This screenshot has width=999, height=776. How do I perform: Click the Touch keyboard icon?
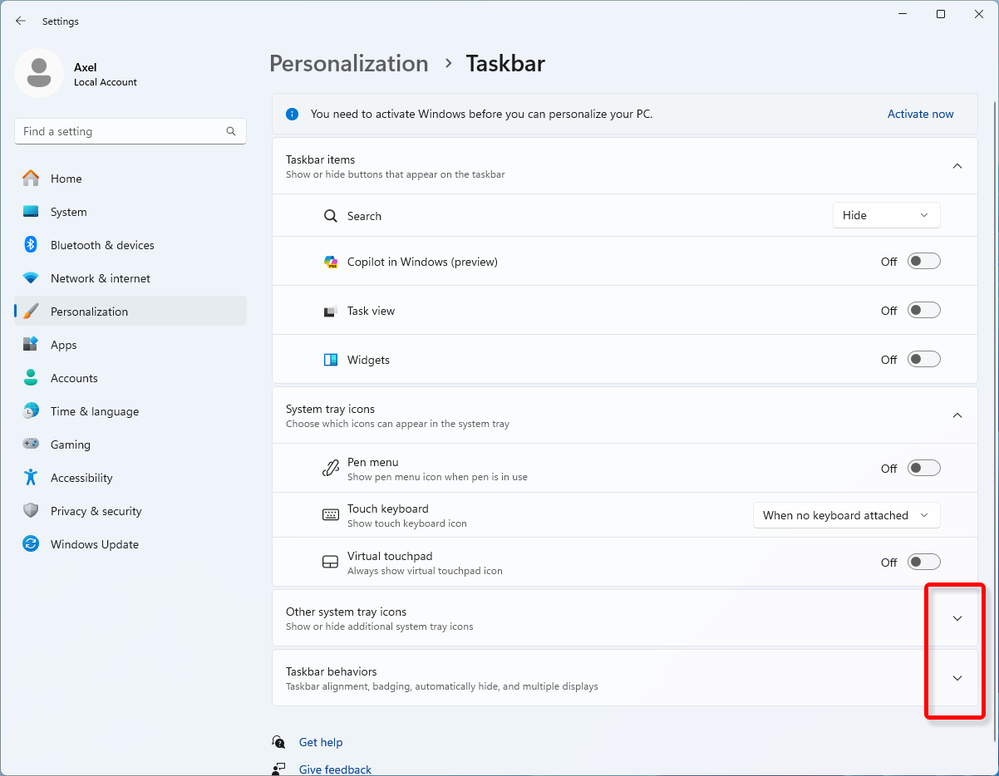pos(330,515)
